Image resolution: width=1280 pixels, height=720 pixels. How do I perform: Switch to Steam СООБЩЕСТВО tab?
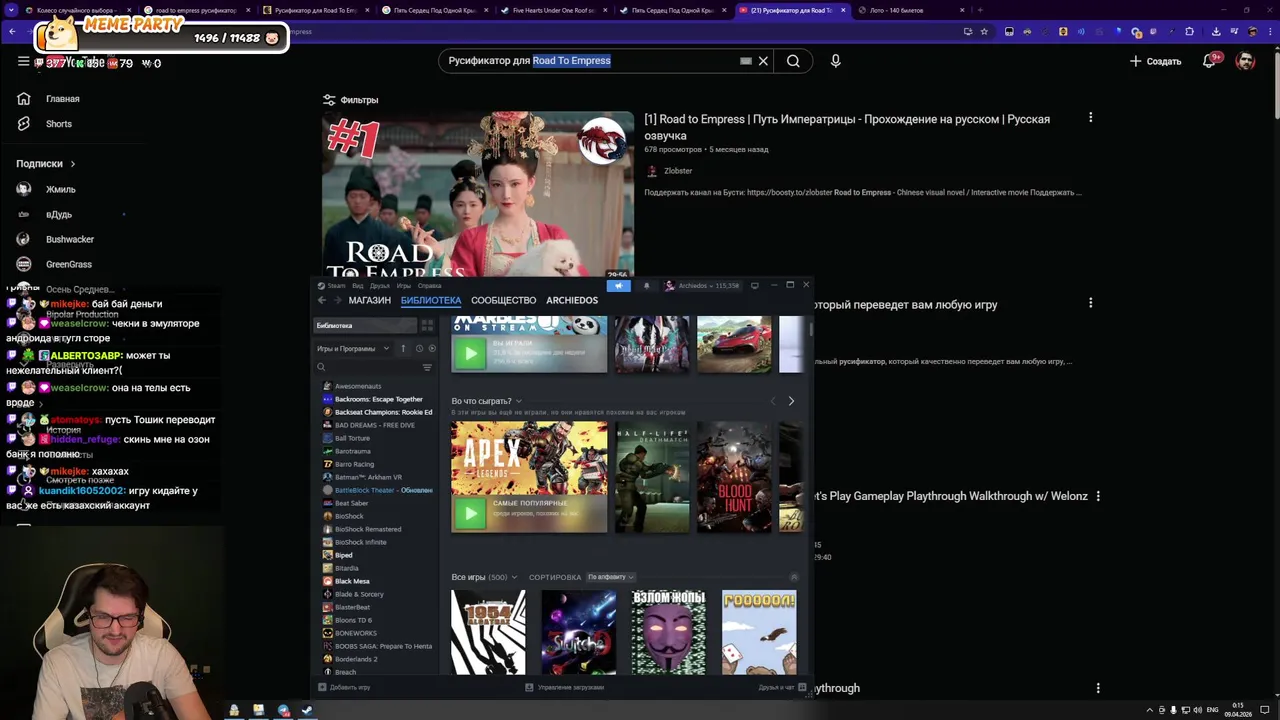point(504,300)
